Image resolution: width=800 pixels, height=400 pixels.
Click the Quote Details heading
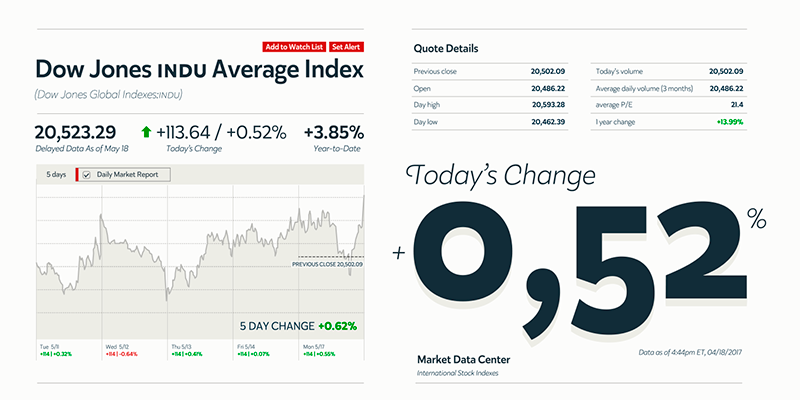(445, 48)
